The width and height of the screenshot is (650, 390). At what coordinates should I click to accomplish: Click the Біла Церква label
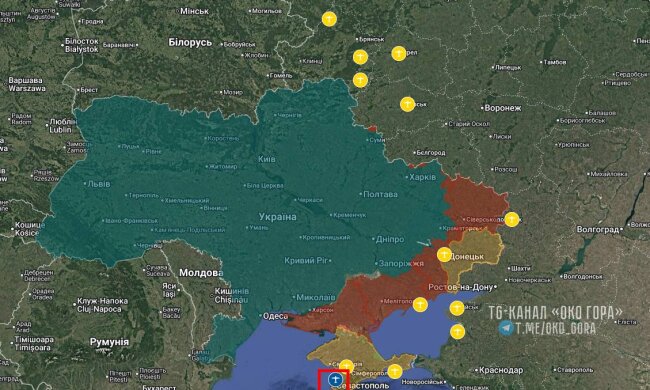pos(265,186)
